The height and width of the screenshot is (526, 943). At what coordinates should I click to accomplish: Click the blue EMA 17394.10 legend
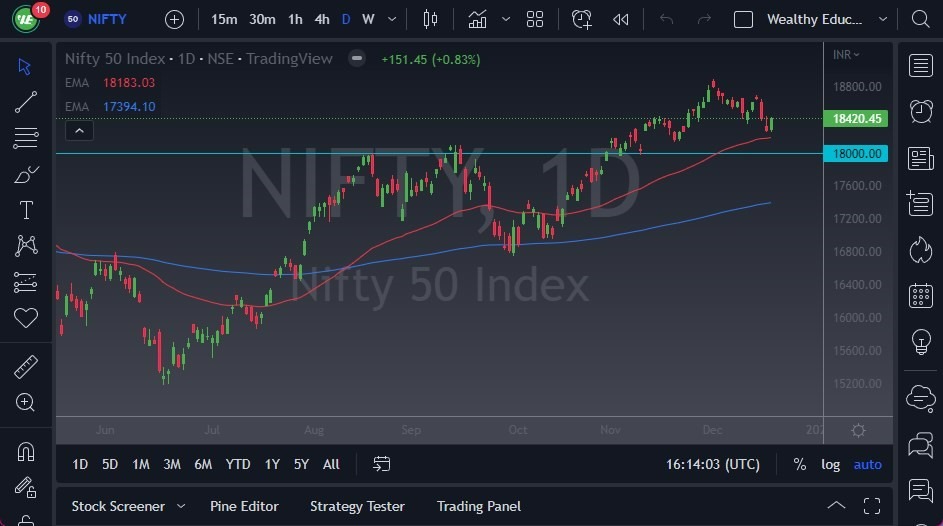[110, 107]
